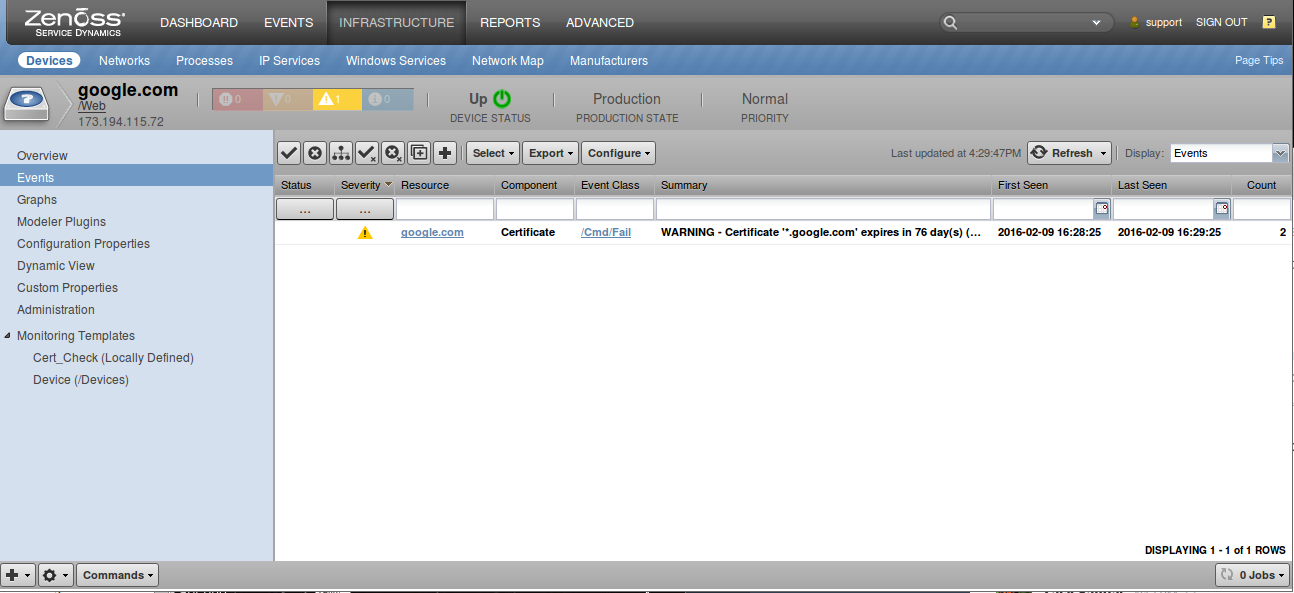The height and width of the screenshot is (593, 1294).
Task: Open the Status filter button
Action: point(304,209)
